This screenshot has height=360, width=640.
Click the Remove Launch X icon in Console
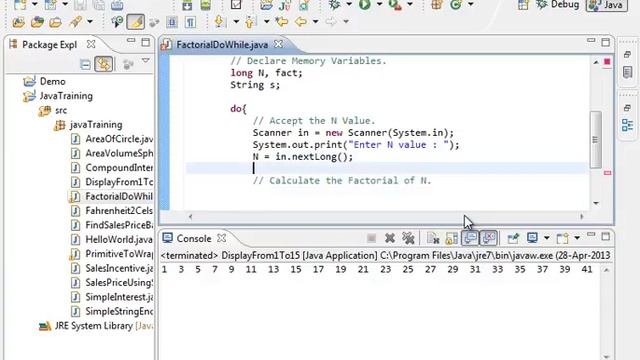pos(390,238)
